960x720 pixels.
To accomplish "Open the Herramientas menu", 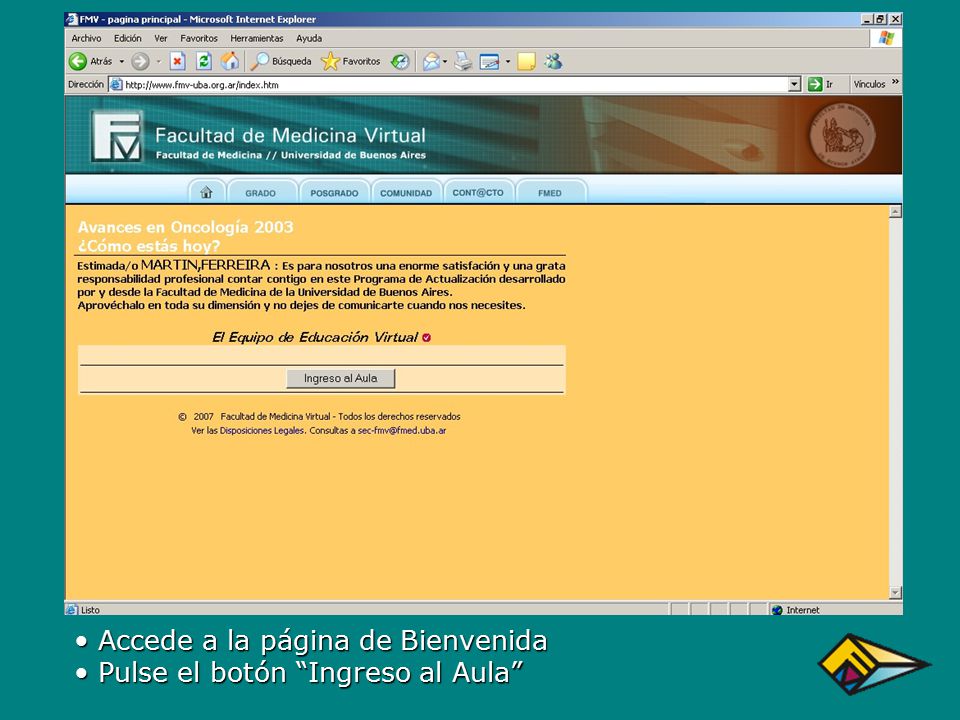I will click(x=257, y=38).
